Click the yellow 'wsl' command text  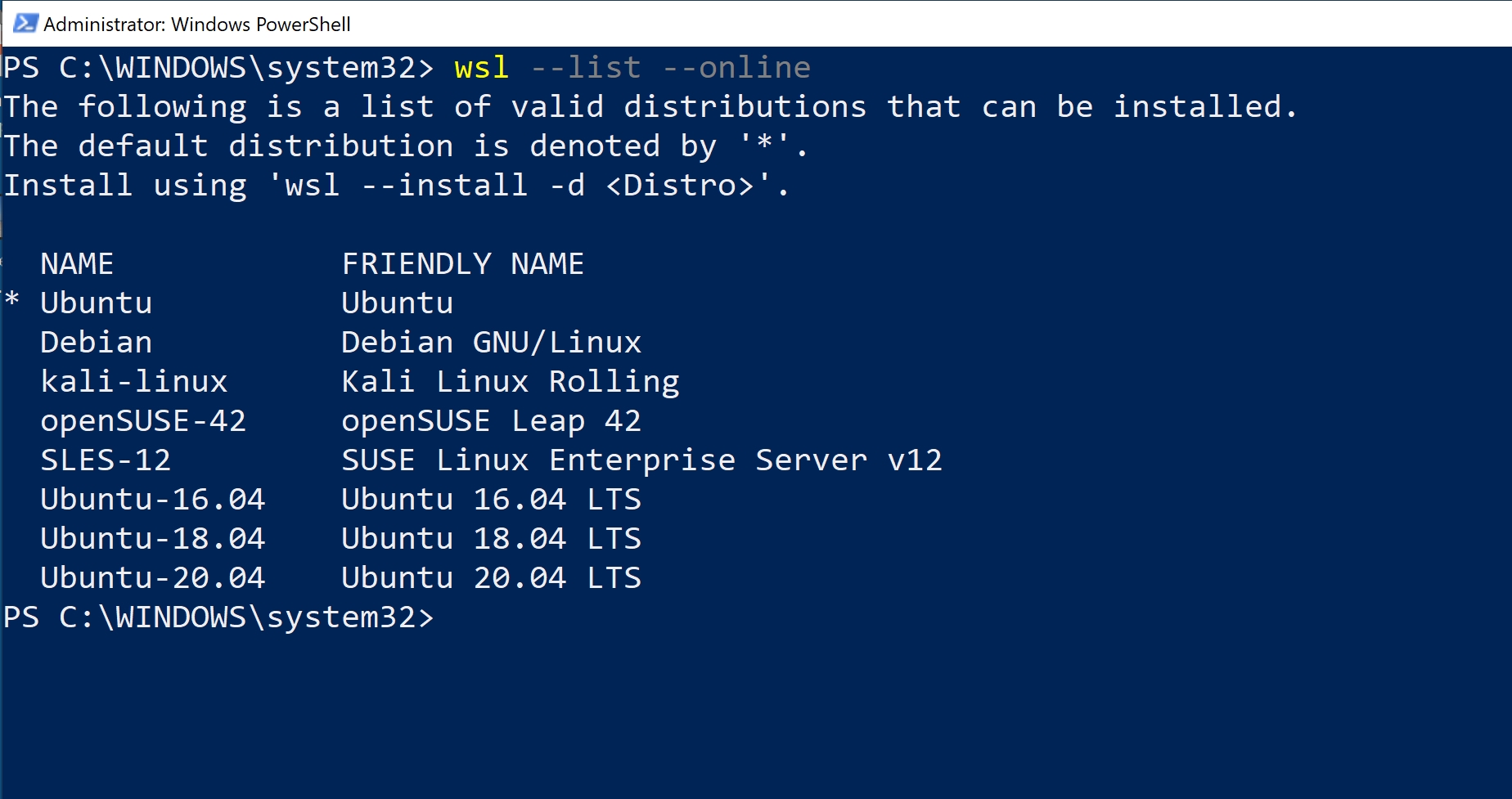point(482,68)
